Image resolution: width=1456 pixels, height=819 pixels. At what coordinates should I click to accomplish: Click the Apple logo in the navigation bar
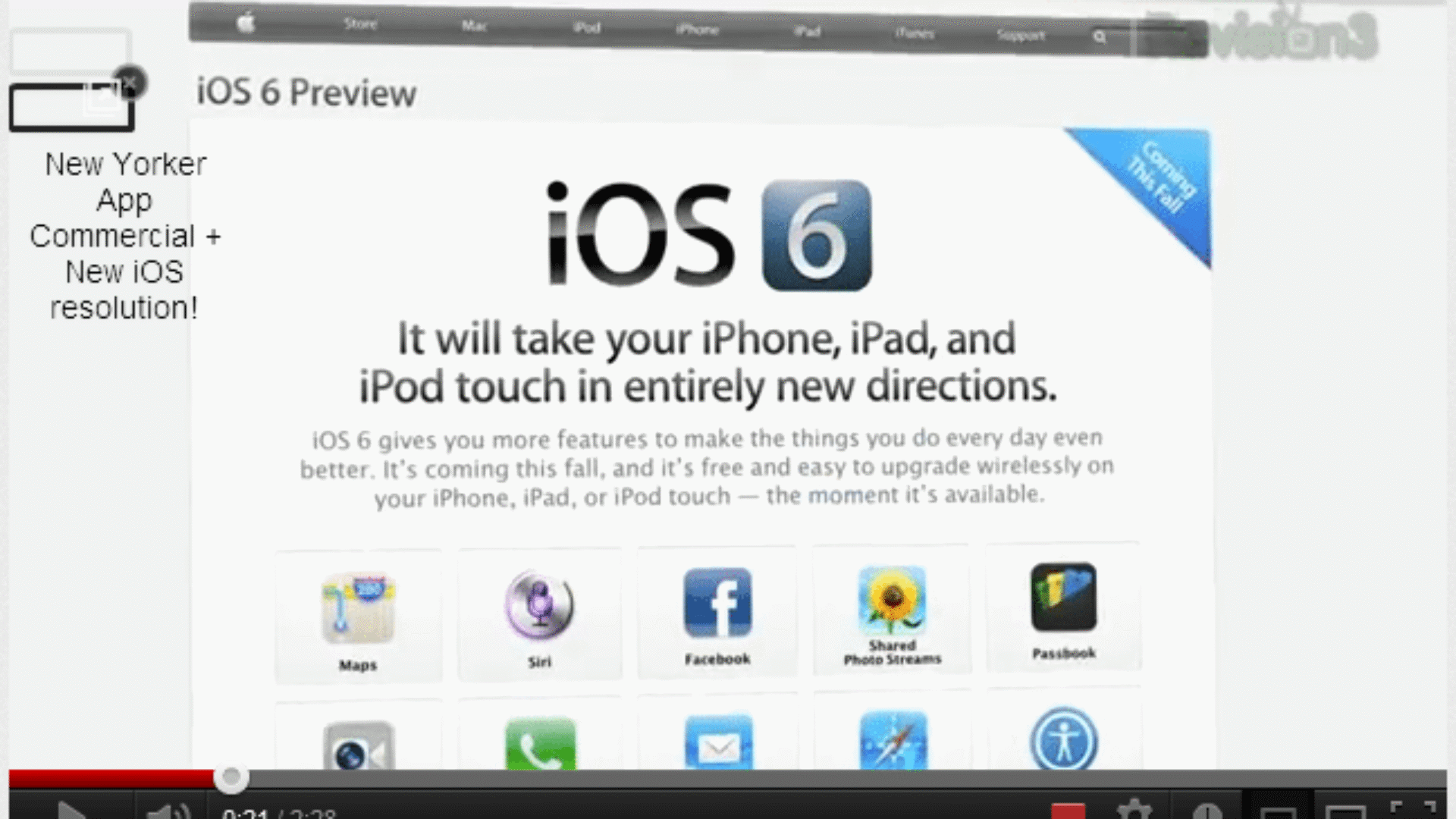(246, 24)
